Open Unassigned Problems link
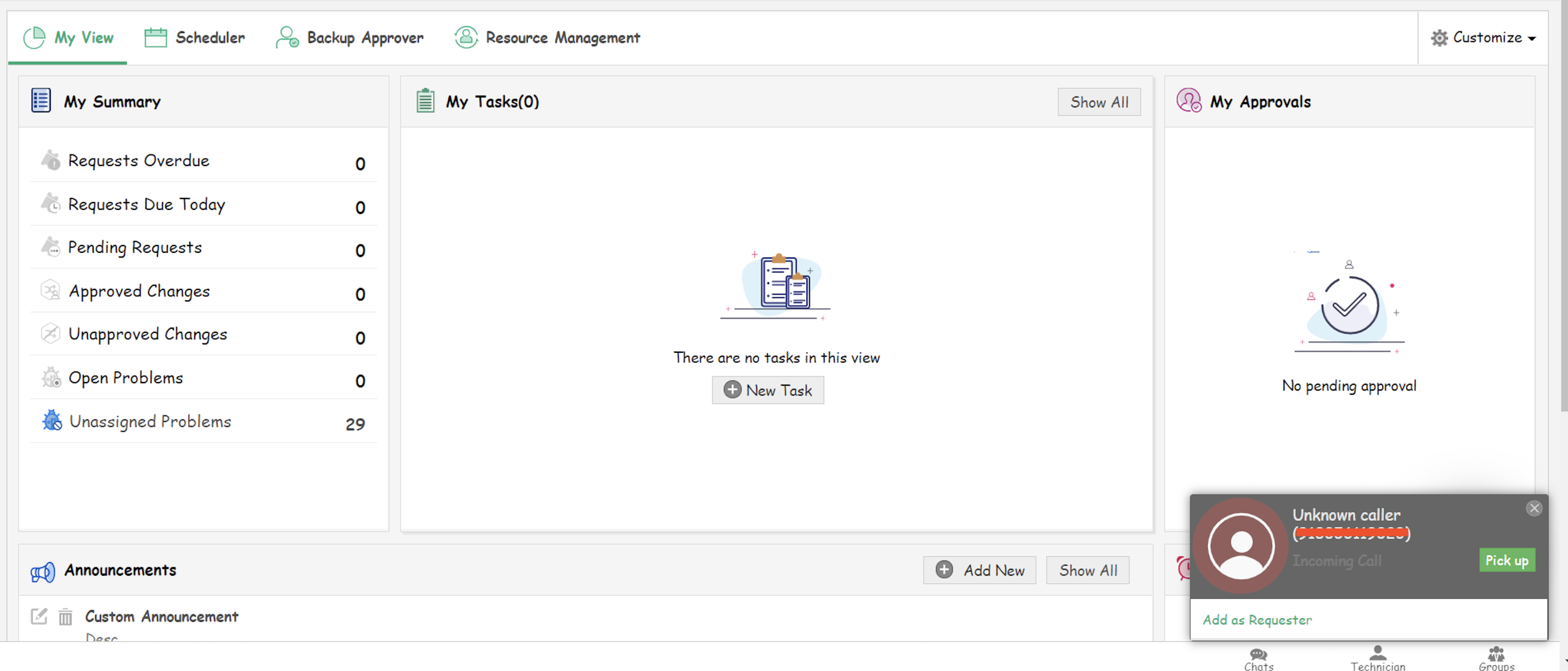 150,421
